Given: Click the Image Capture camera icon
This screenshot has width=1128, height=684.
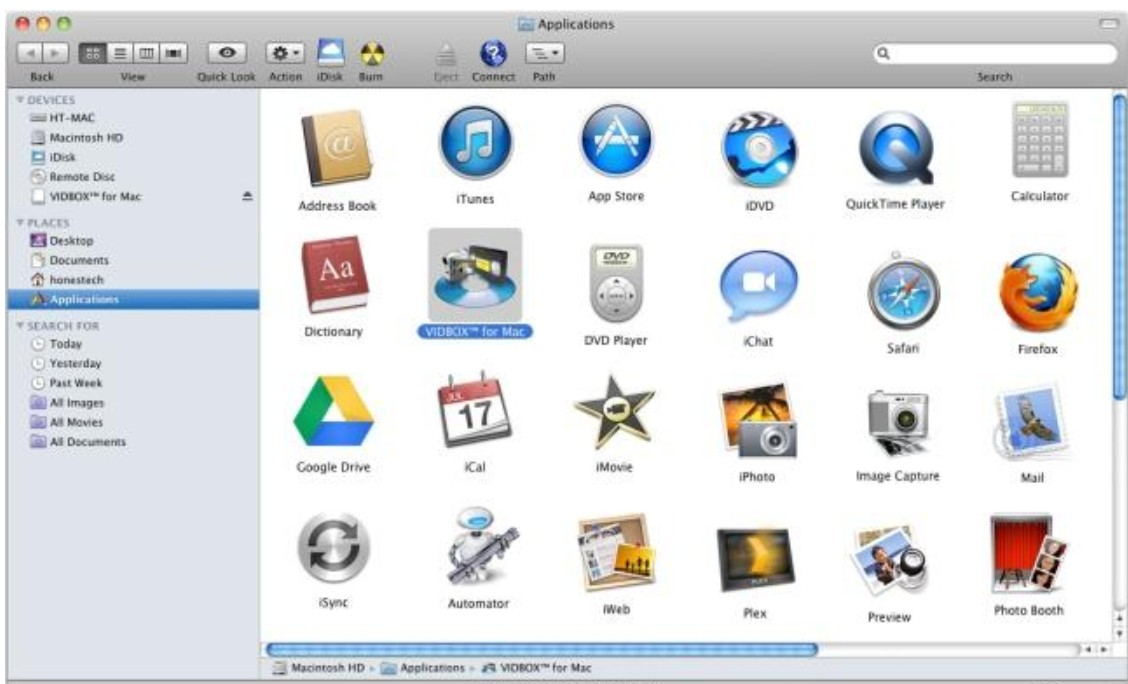Looking at the screenshot, I should tap(898, 423).
